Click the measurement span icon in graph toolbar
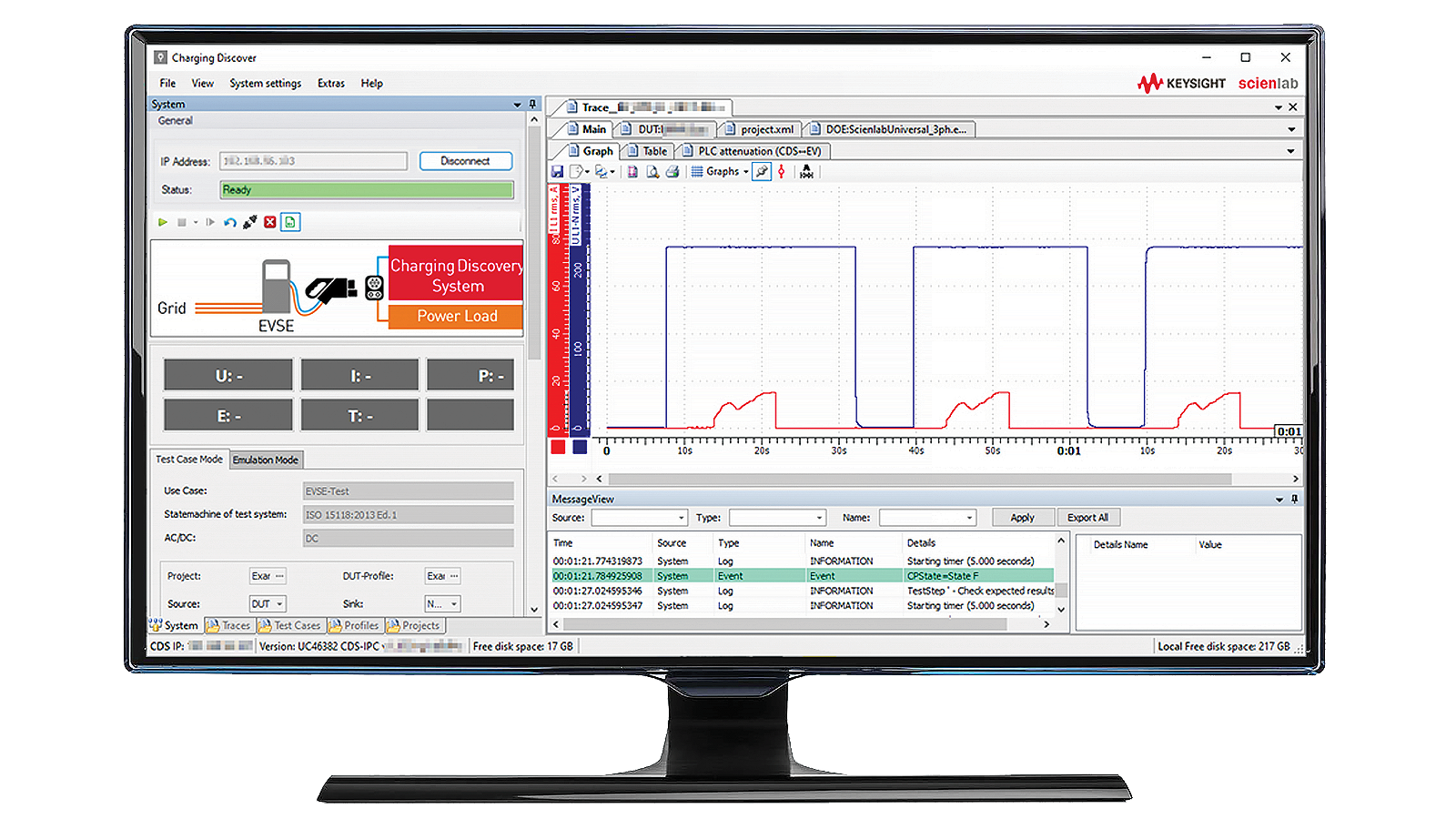Image resolution: width=1456 pixels, height=819 pixels. click(x=806, y=171)
